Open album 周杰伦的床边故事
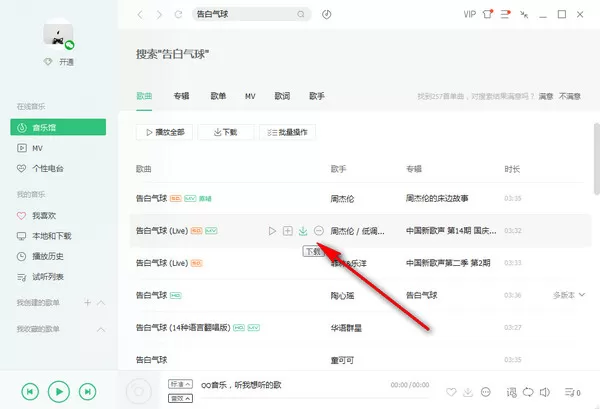Screen dimensions: 600x409 point(437,198)
